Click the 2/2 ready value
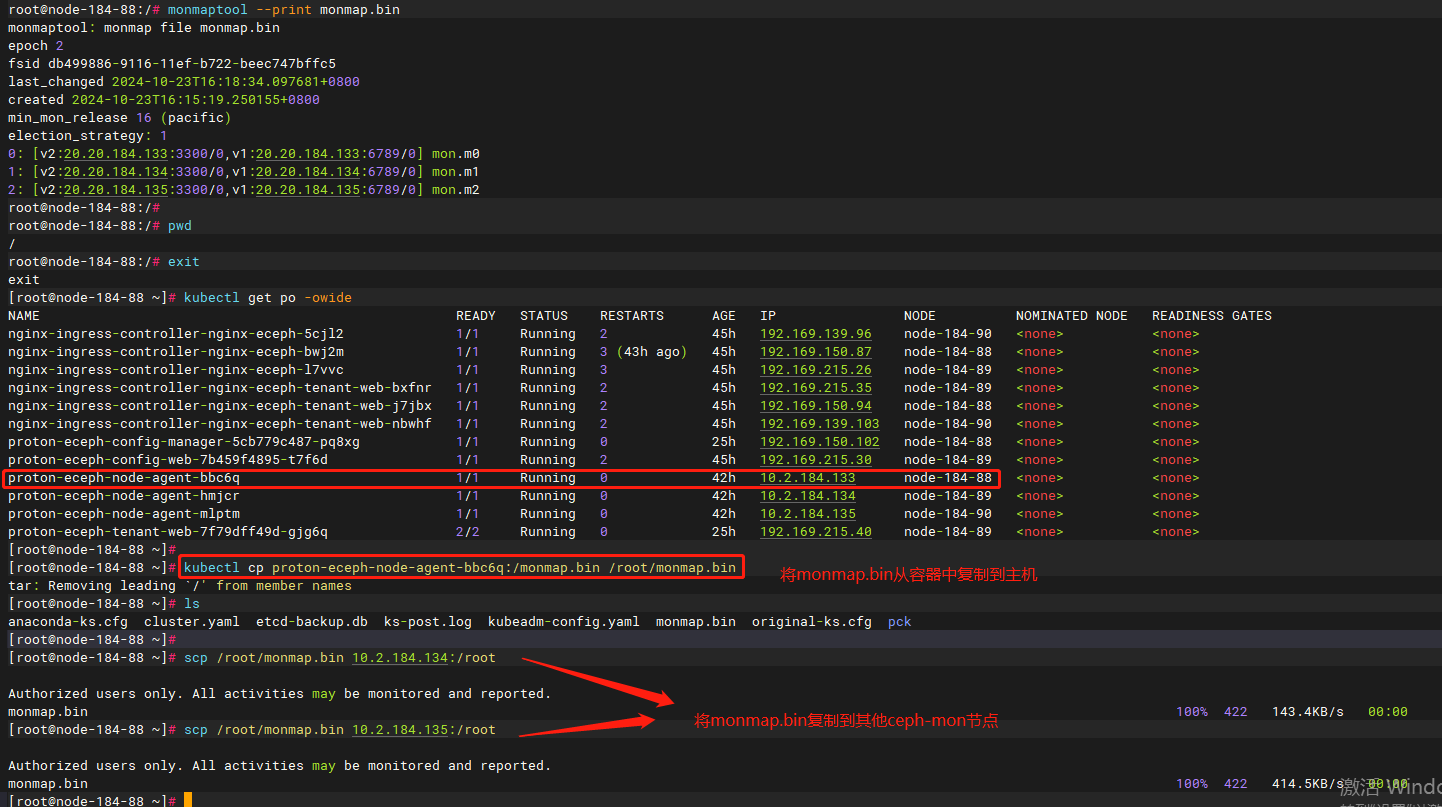1442x807 pixels. (x=468, y=532)
